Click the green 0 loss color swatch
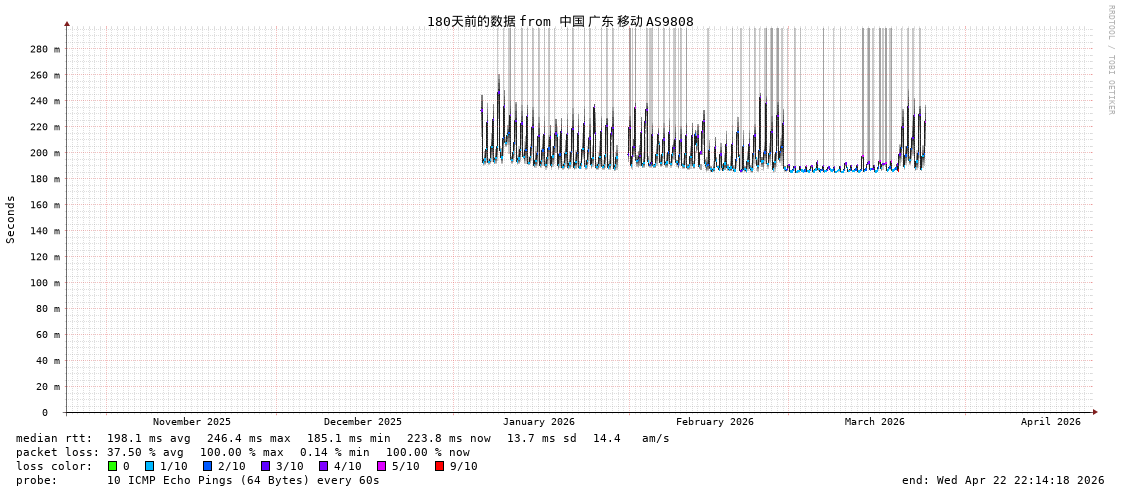Screen dimensions: 1121x494 pos(113,466)
